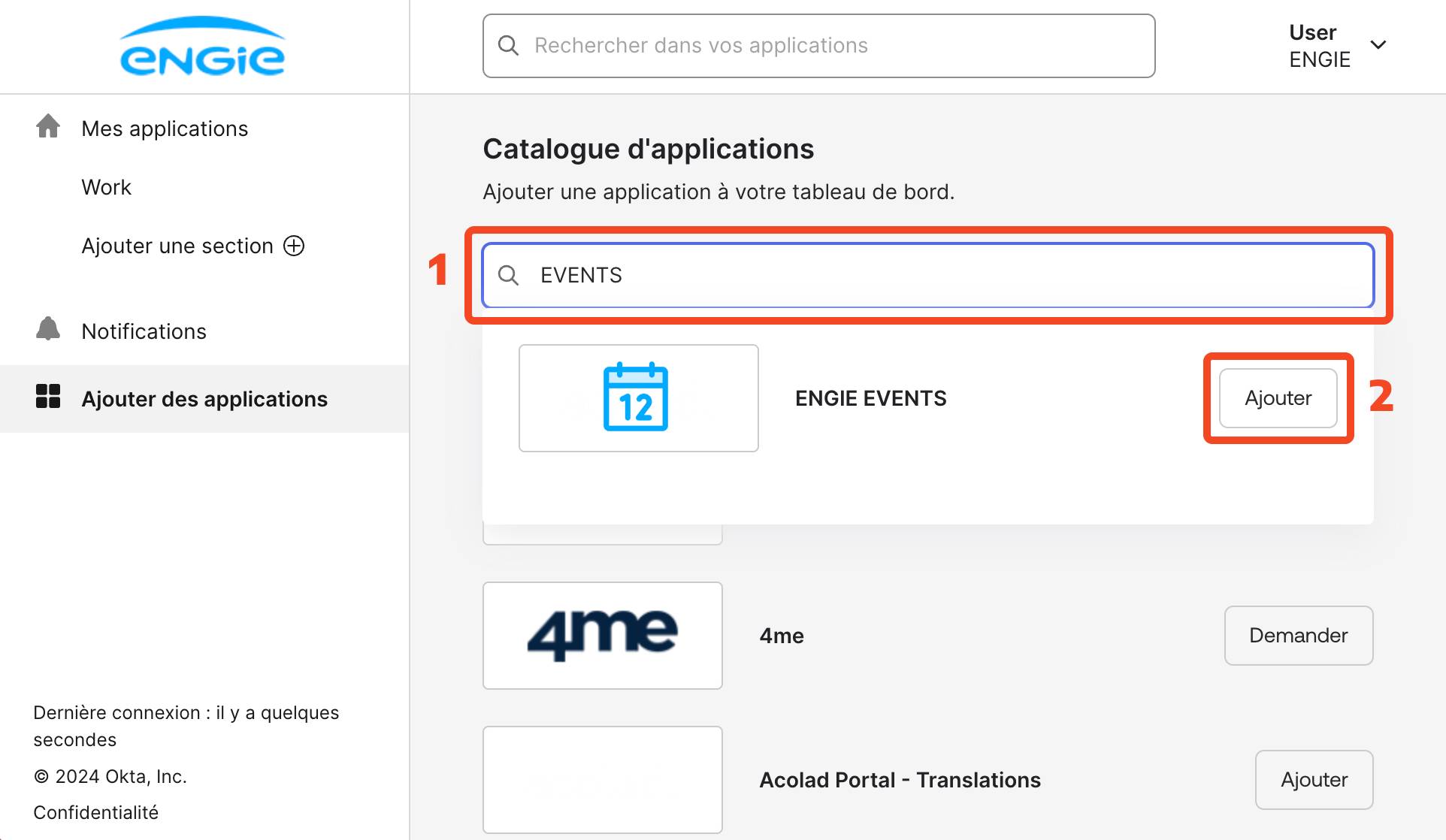Open the Acolad Portal application tile
This screenshot has width=1446, height=840.
[603, 780]
